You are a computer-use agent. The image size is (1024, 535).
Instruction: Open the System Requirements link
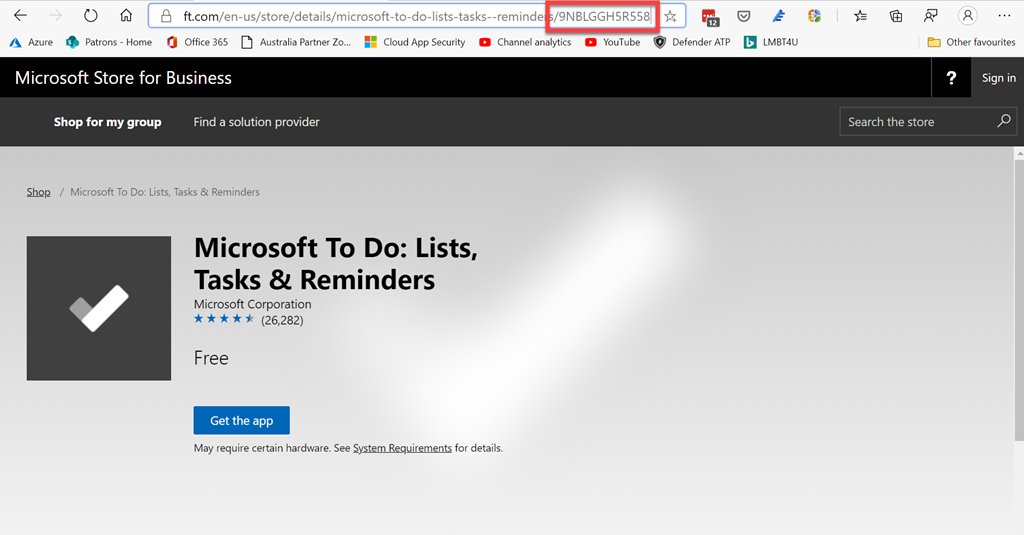coord(402,448)
